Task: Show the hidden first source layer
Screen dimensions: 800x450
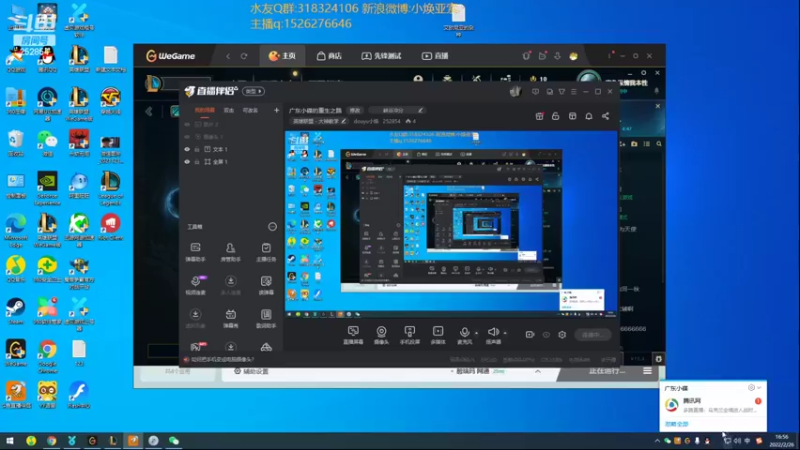Action: pyautogui.click(x=187, y=124)
